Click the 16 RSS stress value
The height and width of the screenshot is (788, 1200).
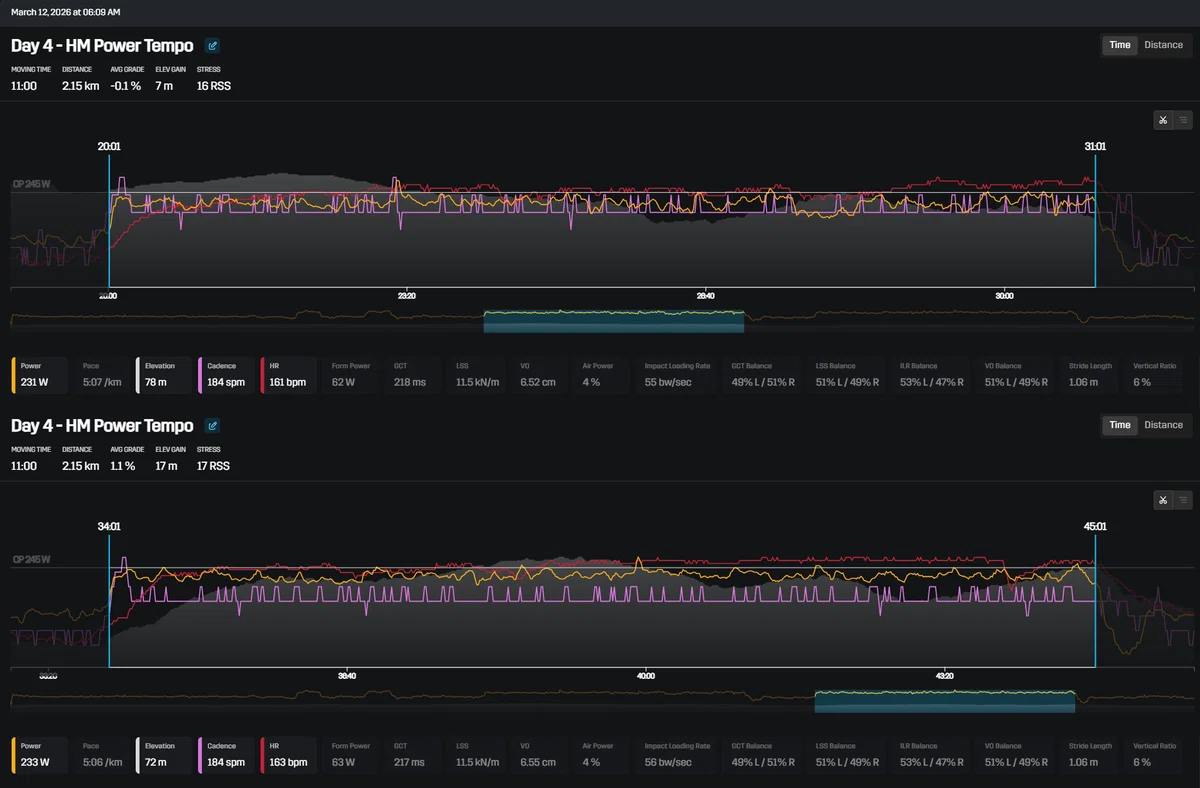pos(214,87)
